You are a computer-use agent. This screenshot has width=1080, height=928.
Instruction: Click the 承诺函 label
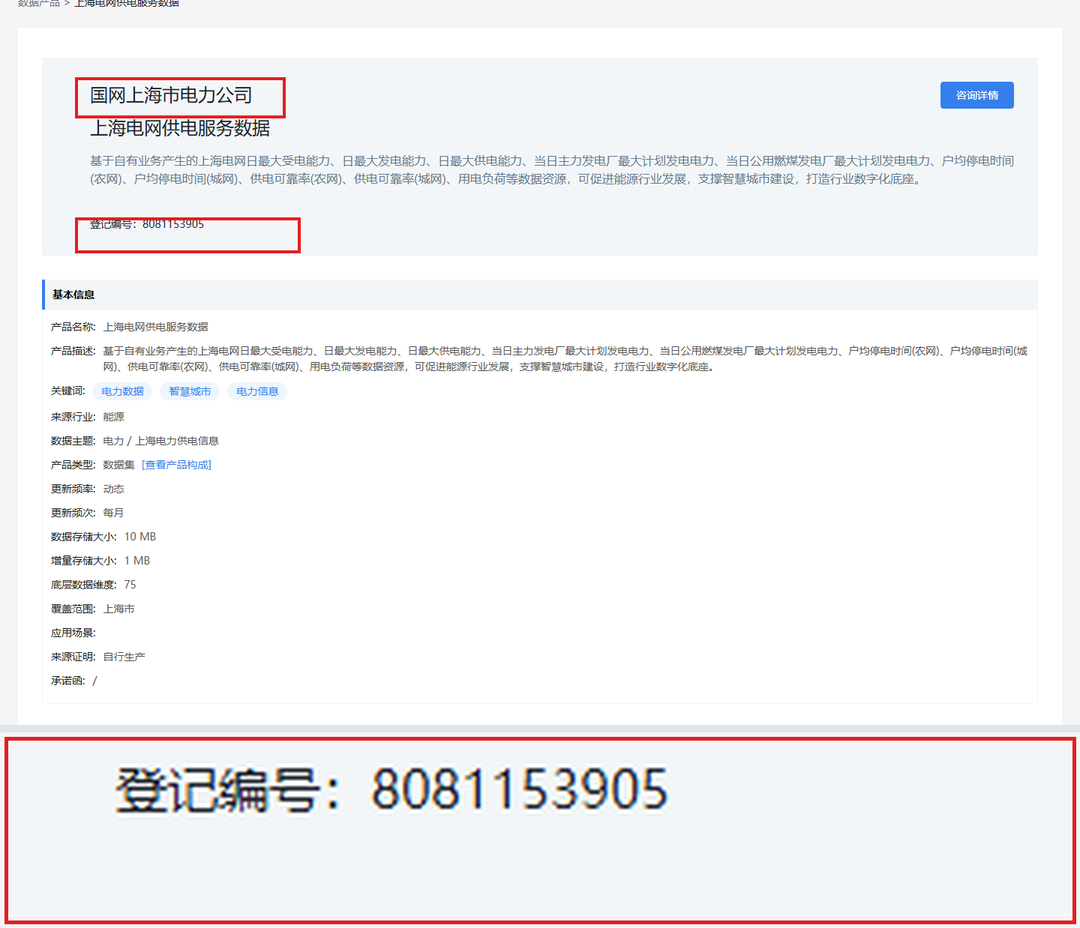[68, 681]
